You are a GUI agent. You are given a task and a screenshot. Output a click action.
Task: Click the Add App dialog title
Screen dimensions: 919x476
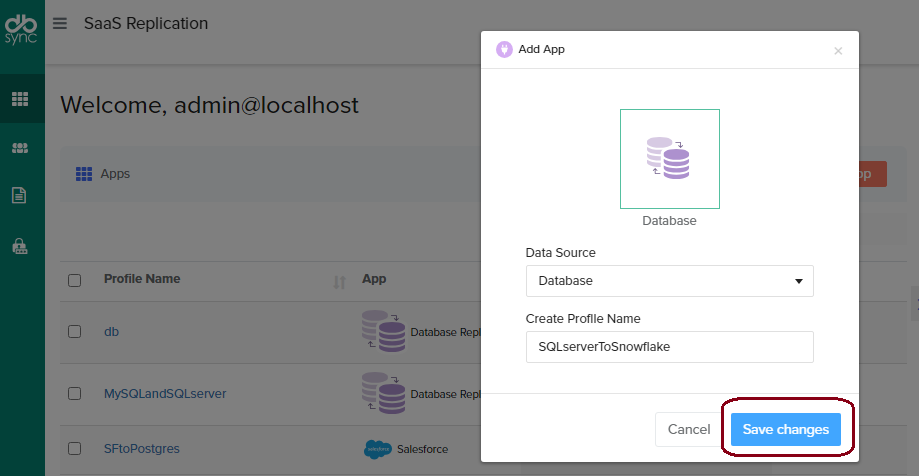pyautogui.click(x=542, y=49)
